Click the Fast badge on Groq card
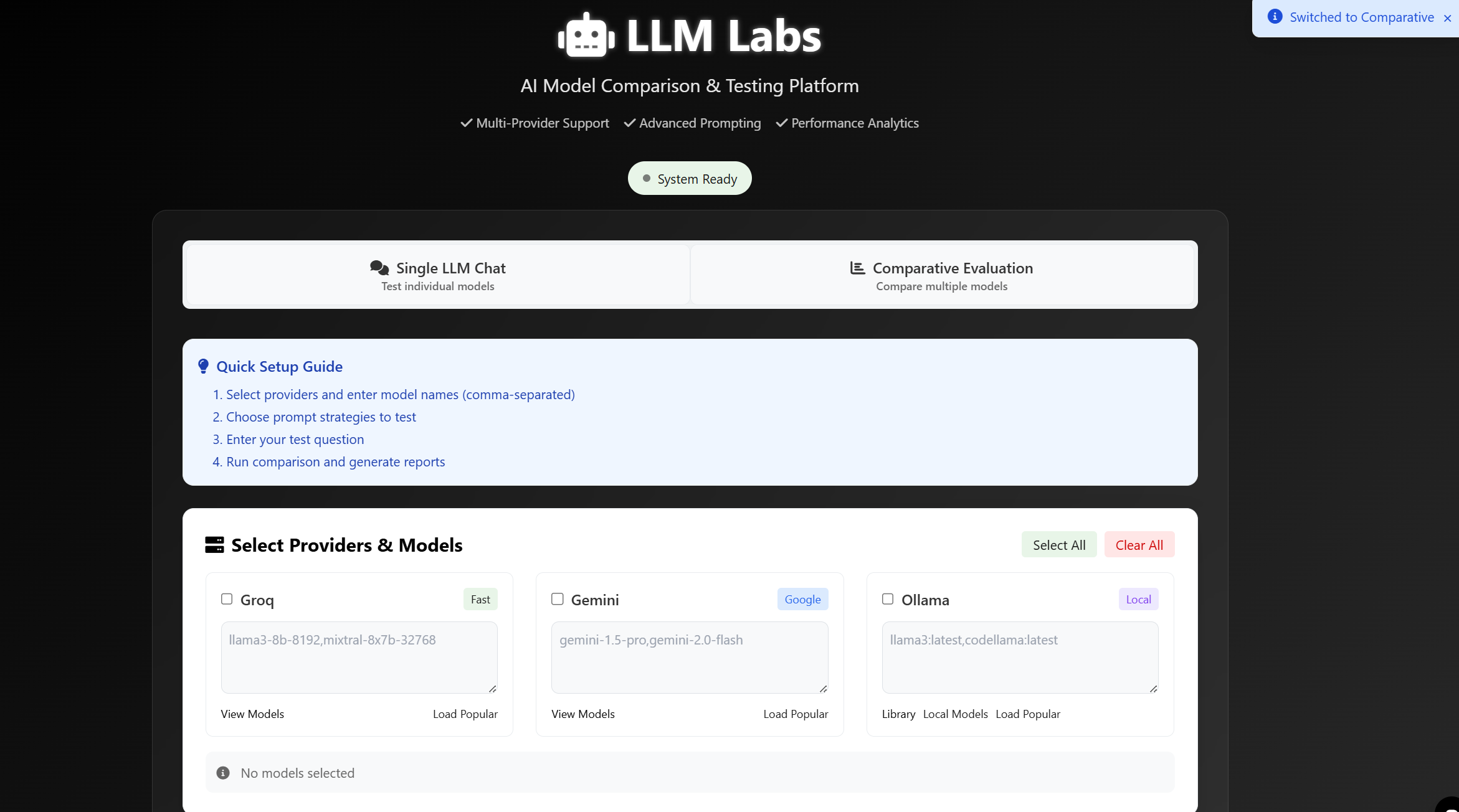The width and height of the screenshot is (1459, 812). [x=480, y=599]
